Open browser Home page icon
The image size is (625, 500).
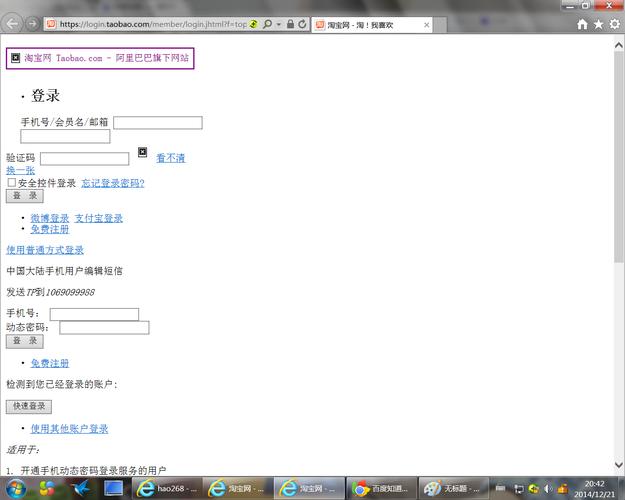[x=582, y=24]
